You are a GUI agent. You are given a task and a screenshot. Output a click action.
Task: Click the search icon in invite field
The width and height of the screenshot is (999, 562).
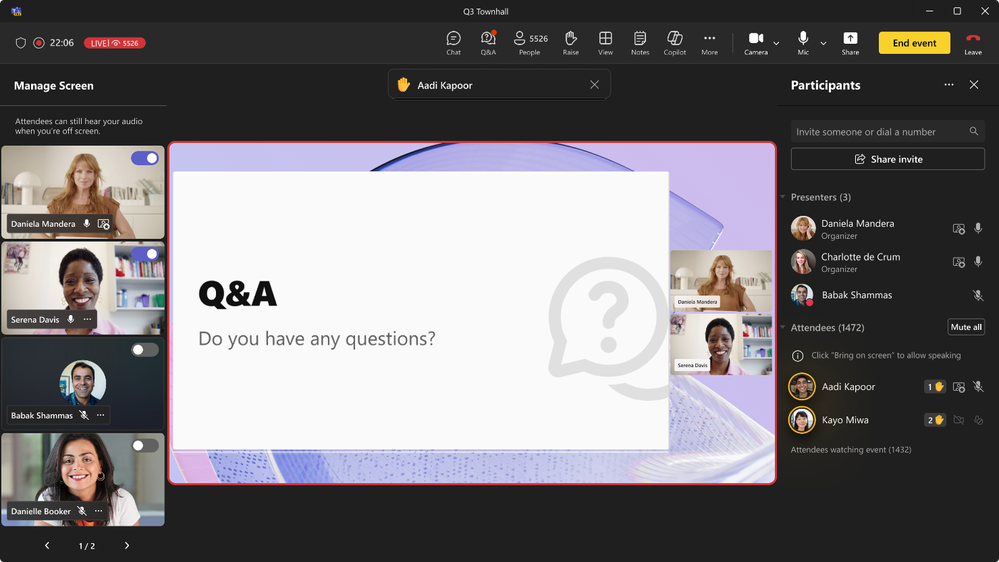974,131
